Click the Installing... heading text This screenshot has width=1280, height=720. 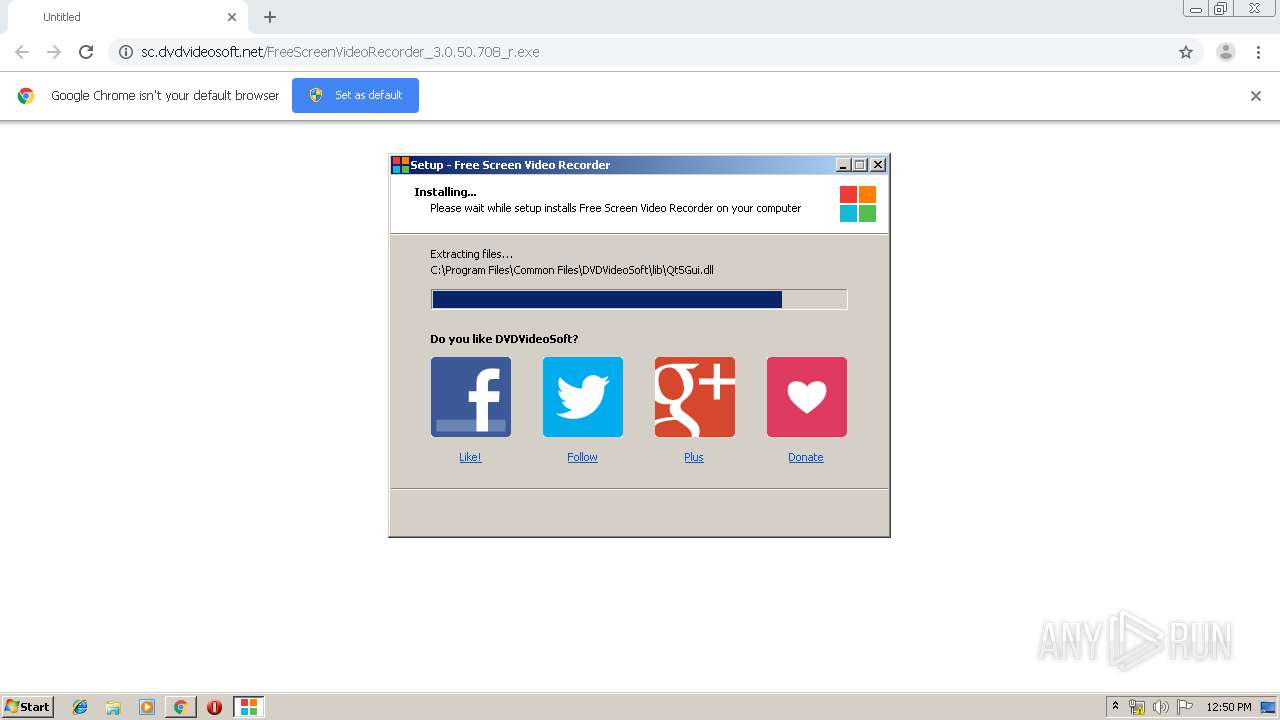pyautogui.click(x=445, y=192)
